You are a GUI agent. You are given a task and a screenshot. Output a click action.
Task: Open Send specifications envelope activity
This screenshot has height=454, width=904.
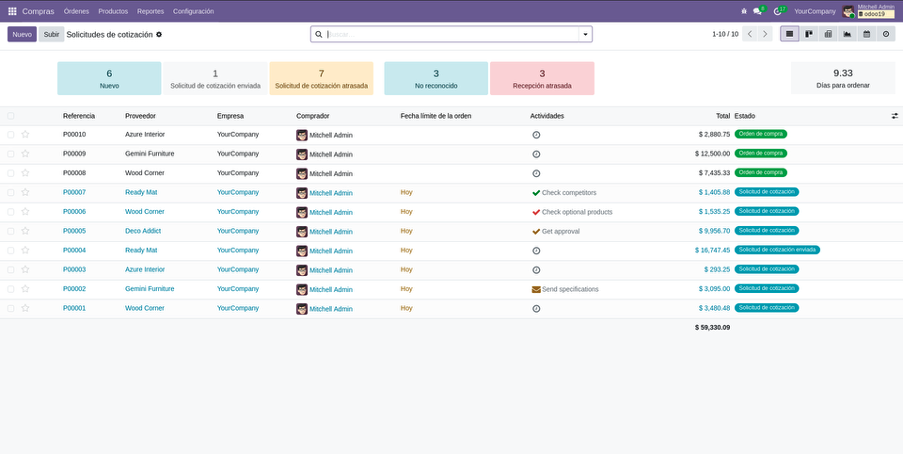(536, 290)
